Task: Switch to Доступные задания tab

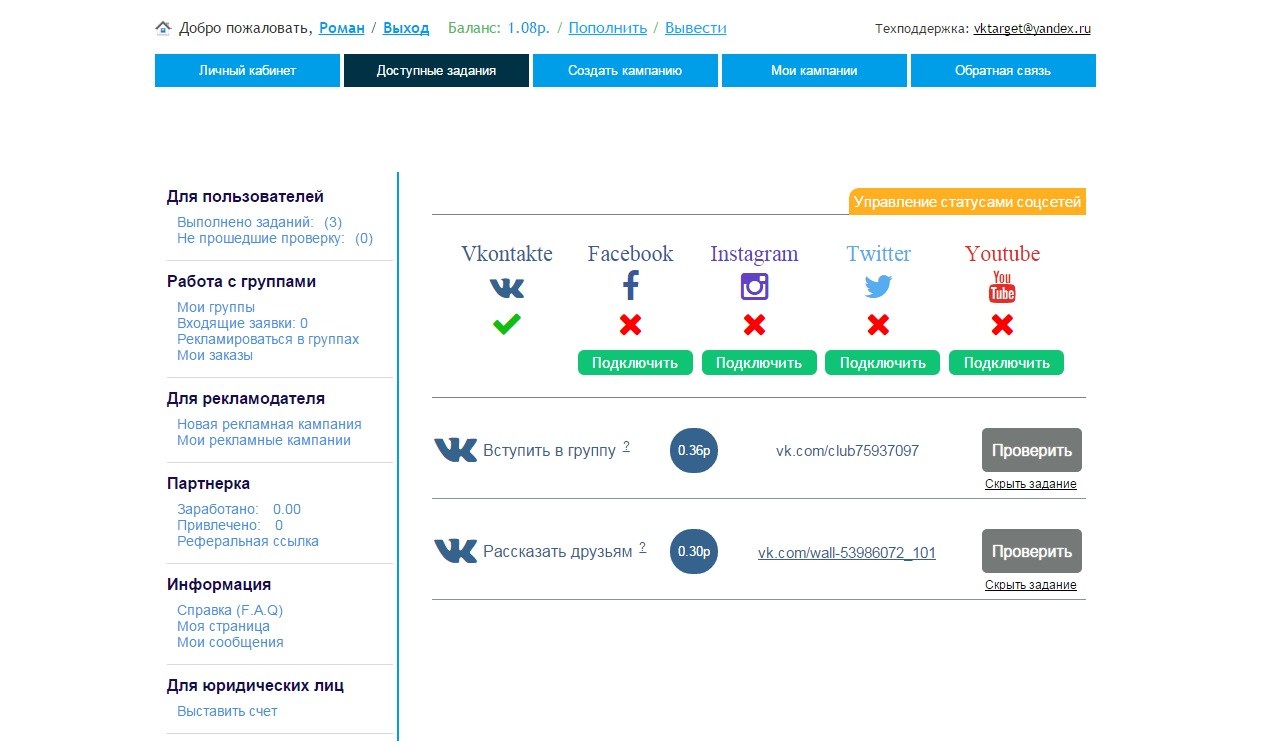Action: click(x=436, y=70)
